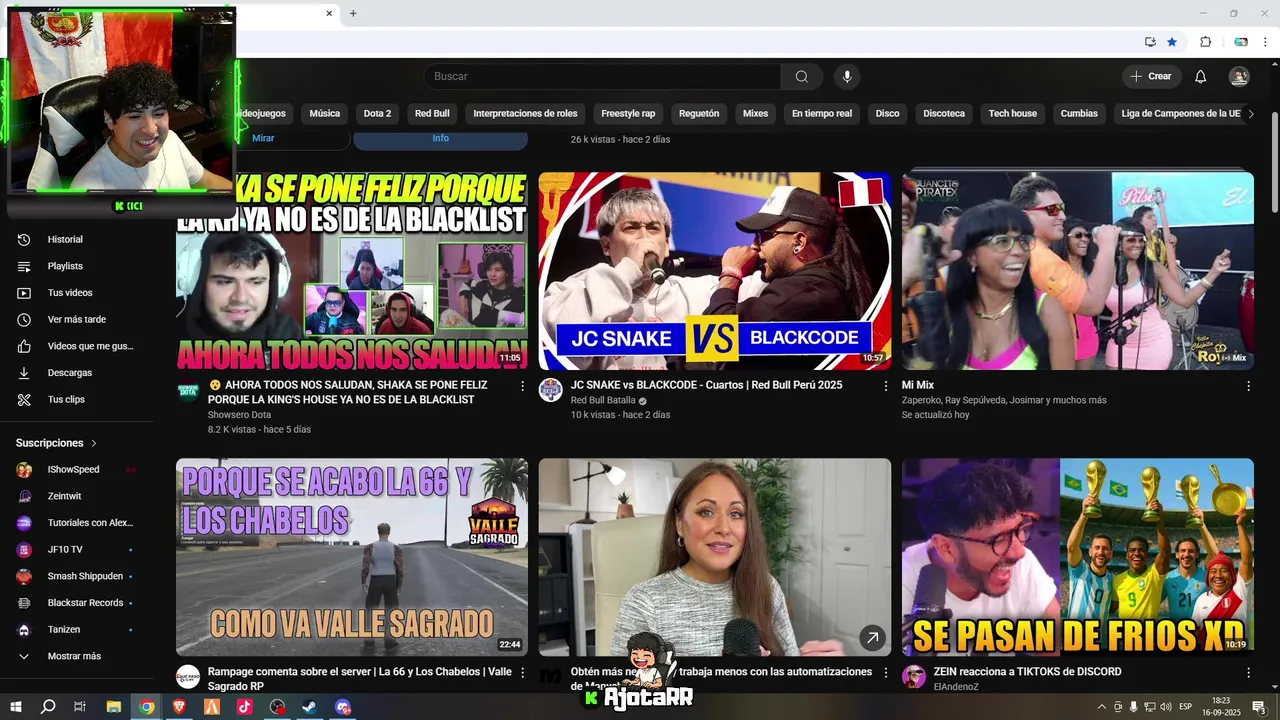1280x720 pixels.
Task: Open the Chrome profile avatar
Action: pos(1241,42)
